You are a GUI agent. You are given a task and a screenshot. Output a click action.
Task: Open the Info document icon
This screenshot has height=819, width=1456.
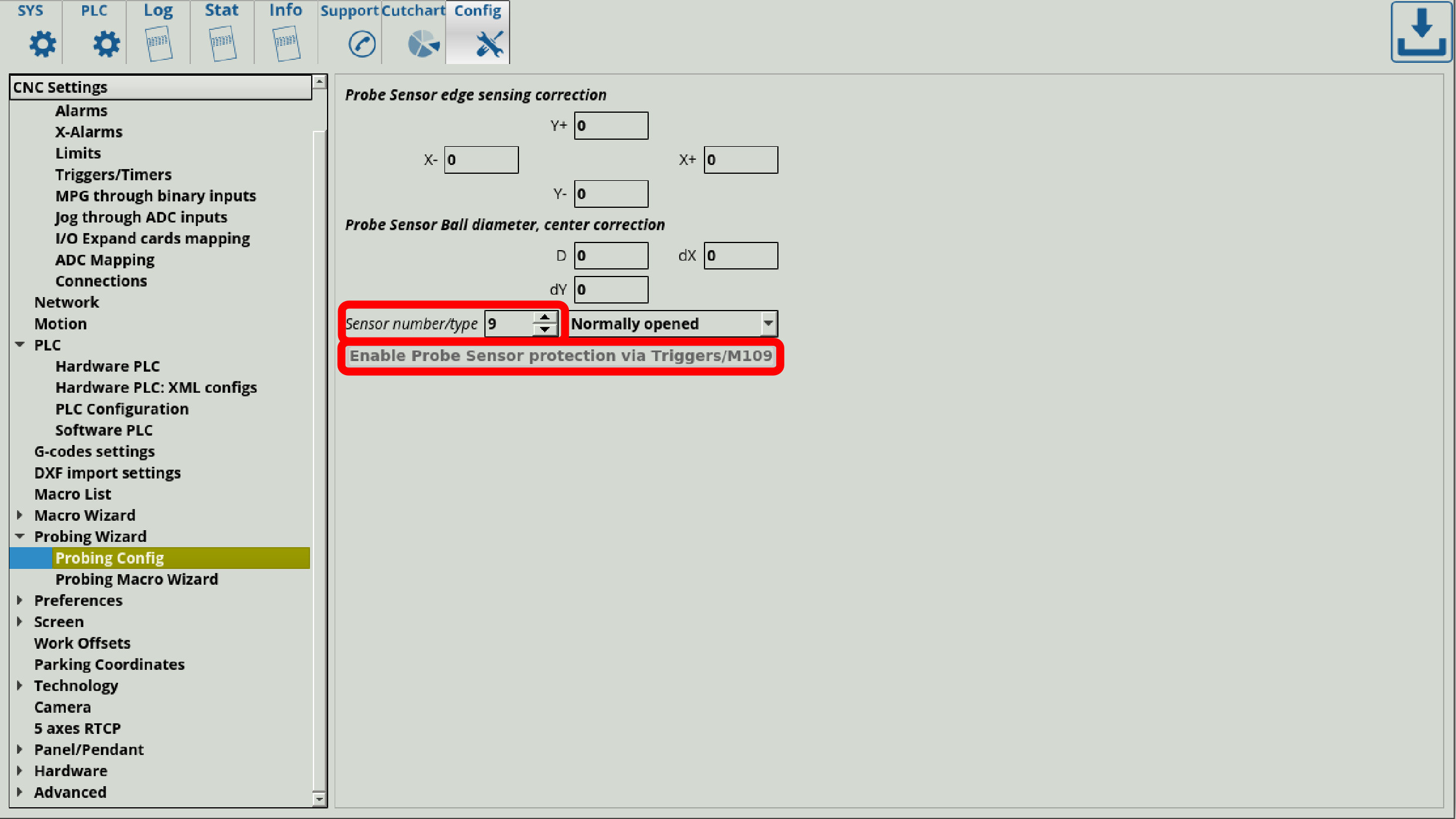[287, 43]
